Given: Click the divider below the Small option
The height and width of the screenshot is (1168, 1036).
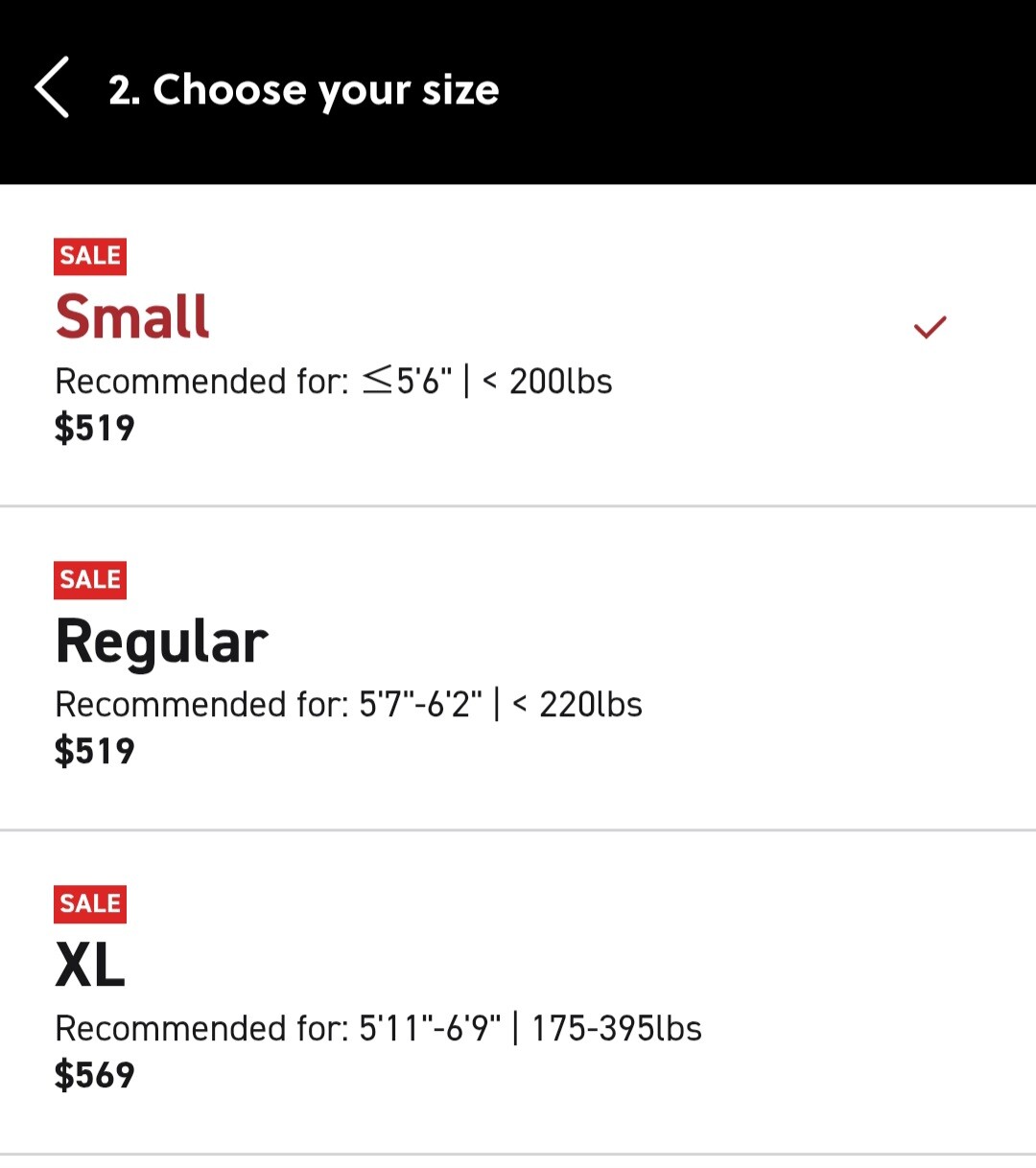Looking at the screenshot, I should tap(518, 505).
